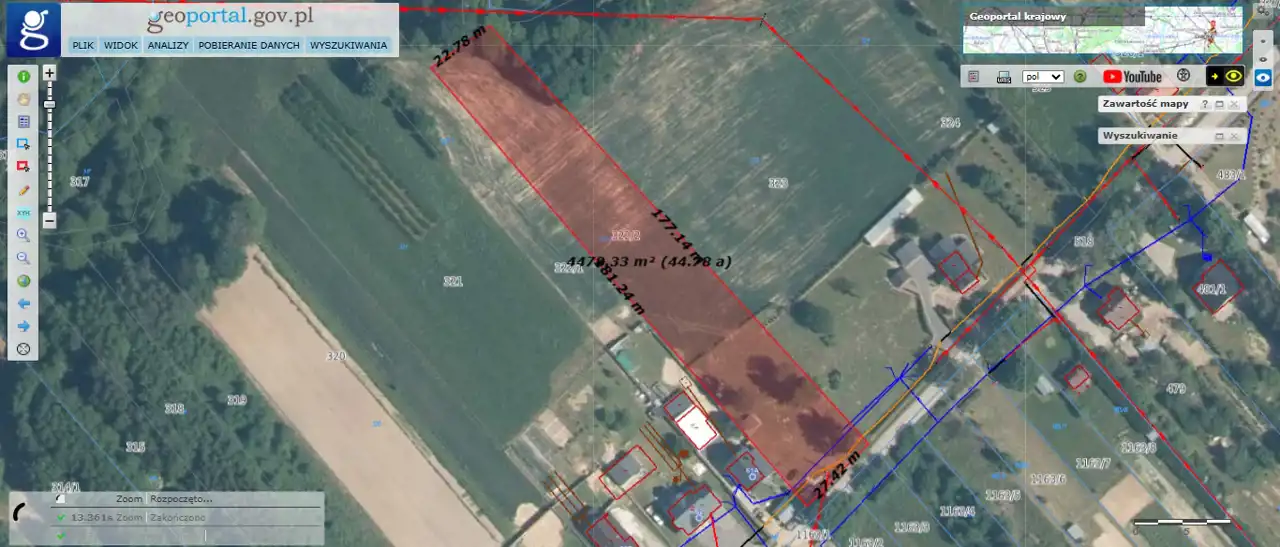Go to previous map view arrow

23,303
